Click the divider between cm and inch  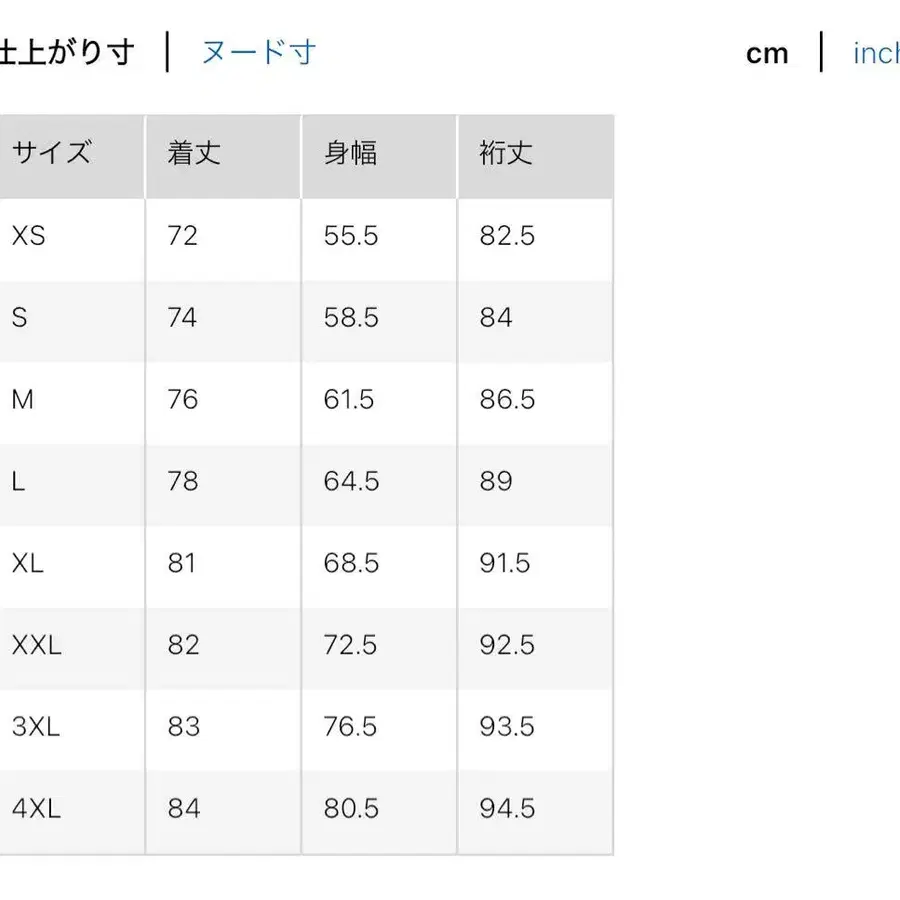[822, 53]
